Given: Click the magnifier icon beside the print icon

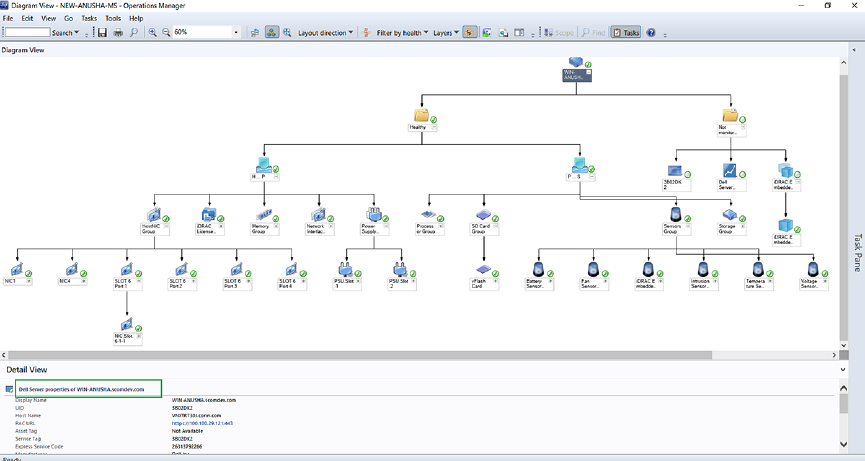Looking at the screenshot, I should (x=134, y=33).
